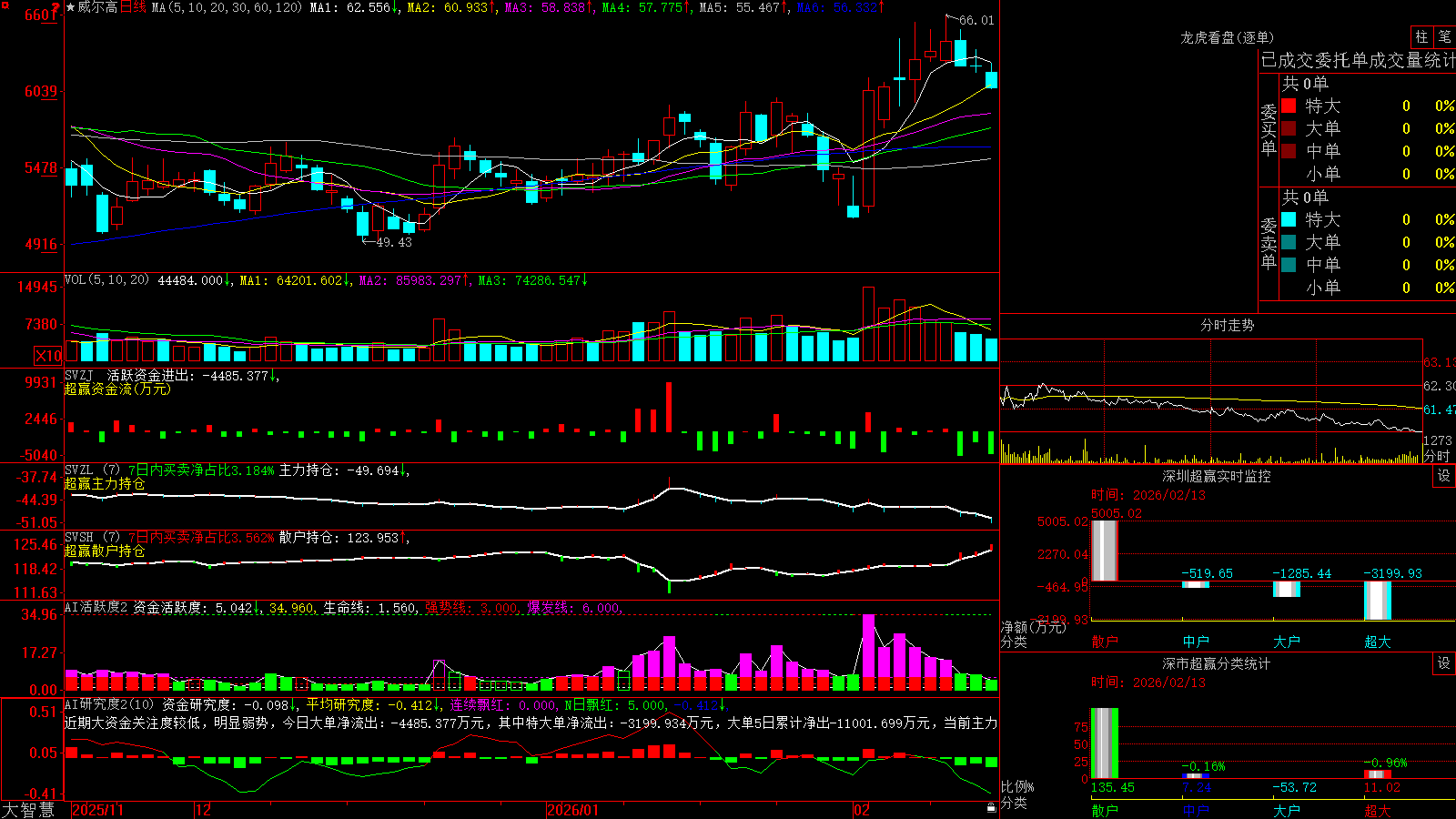Open 设 settings of 深圳超赢实时监控 panel

pos(1444,476)
